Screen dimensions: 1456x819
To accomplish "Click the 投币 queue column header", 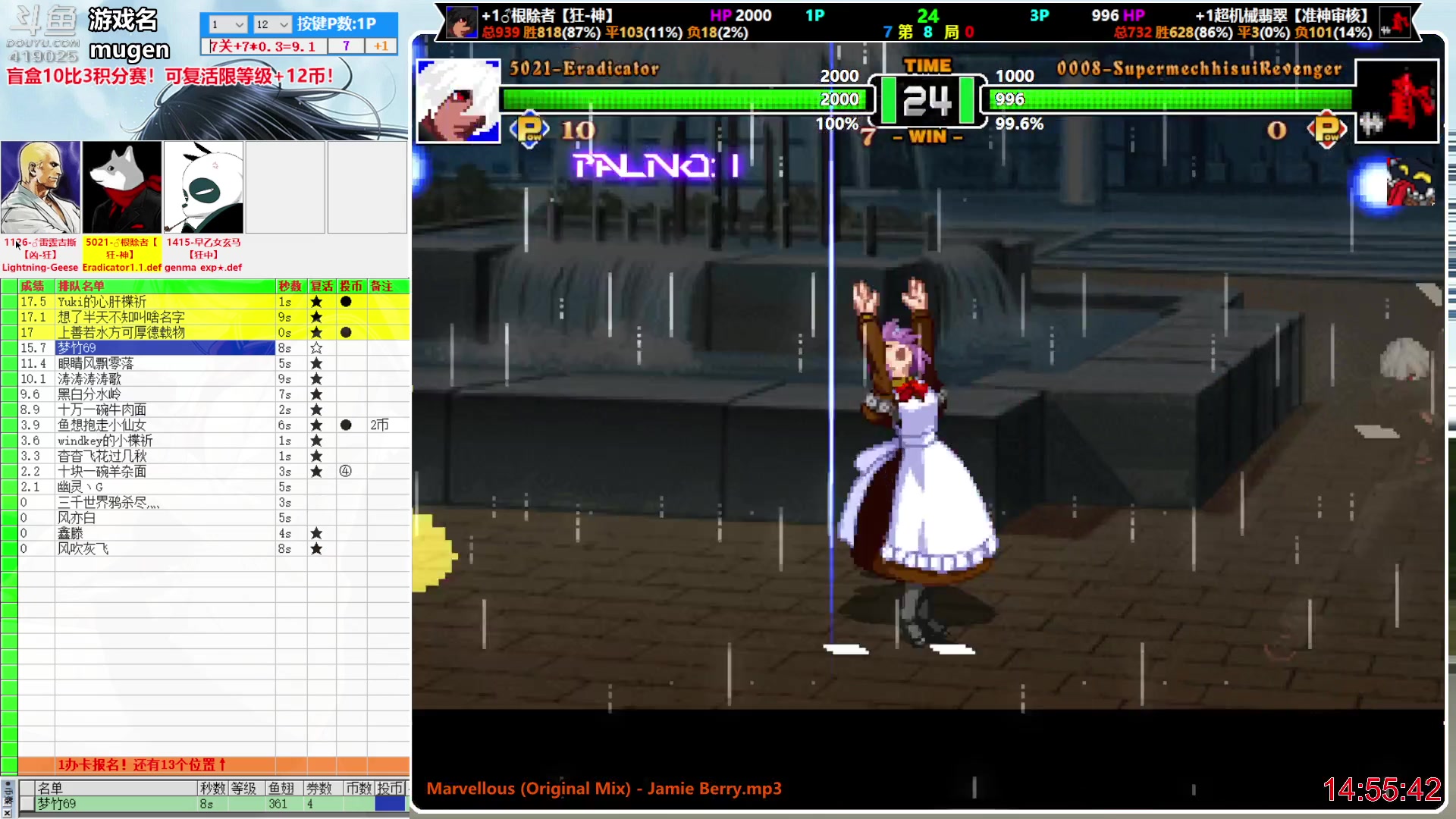I will (x=352, y=286).
